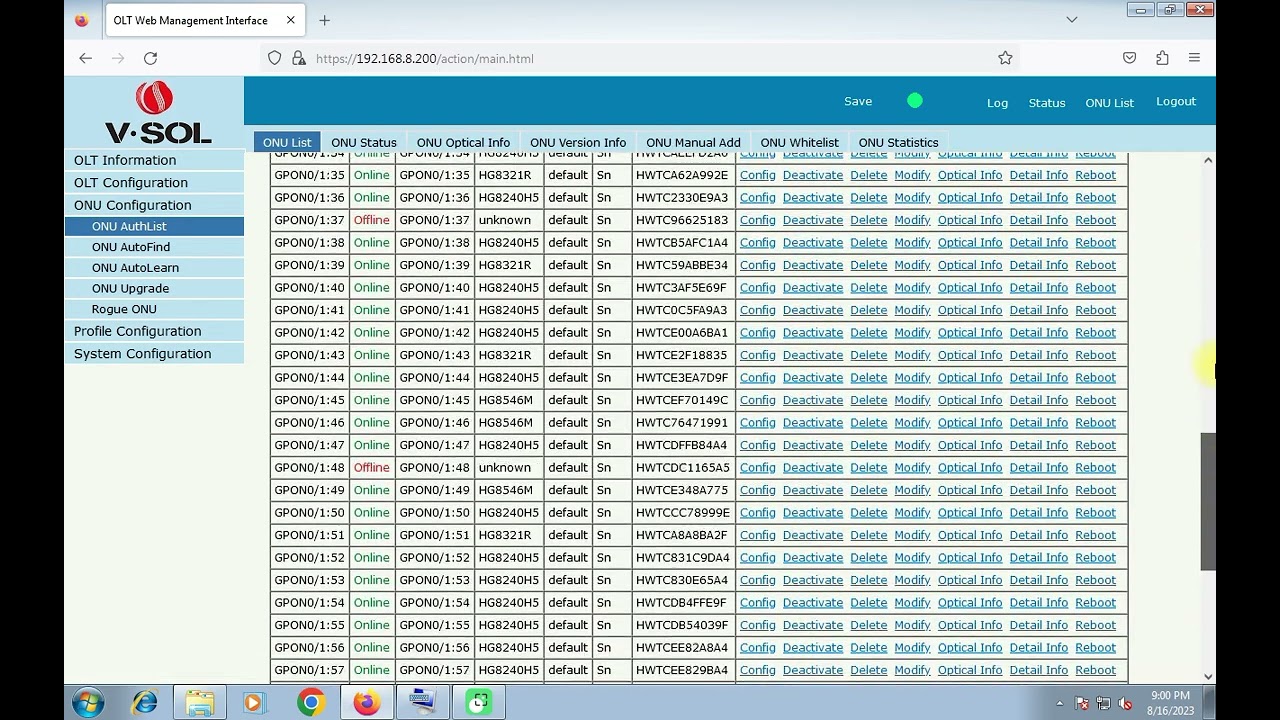This screenshot has height=720, width=1280.
Task: Click the volume tray icon
Action: tap(1126, 703)
